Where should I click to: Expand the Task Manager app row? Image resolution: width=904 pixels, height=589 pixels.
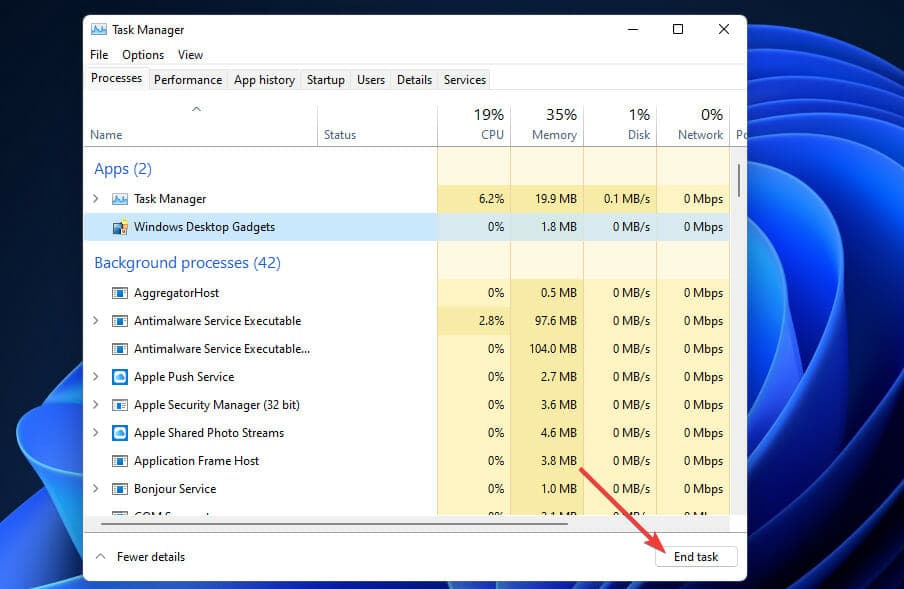[x=96, y=199]
